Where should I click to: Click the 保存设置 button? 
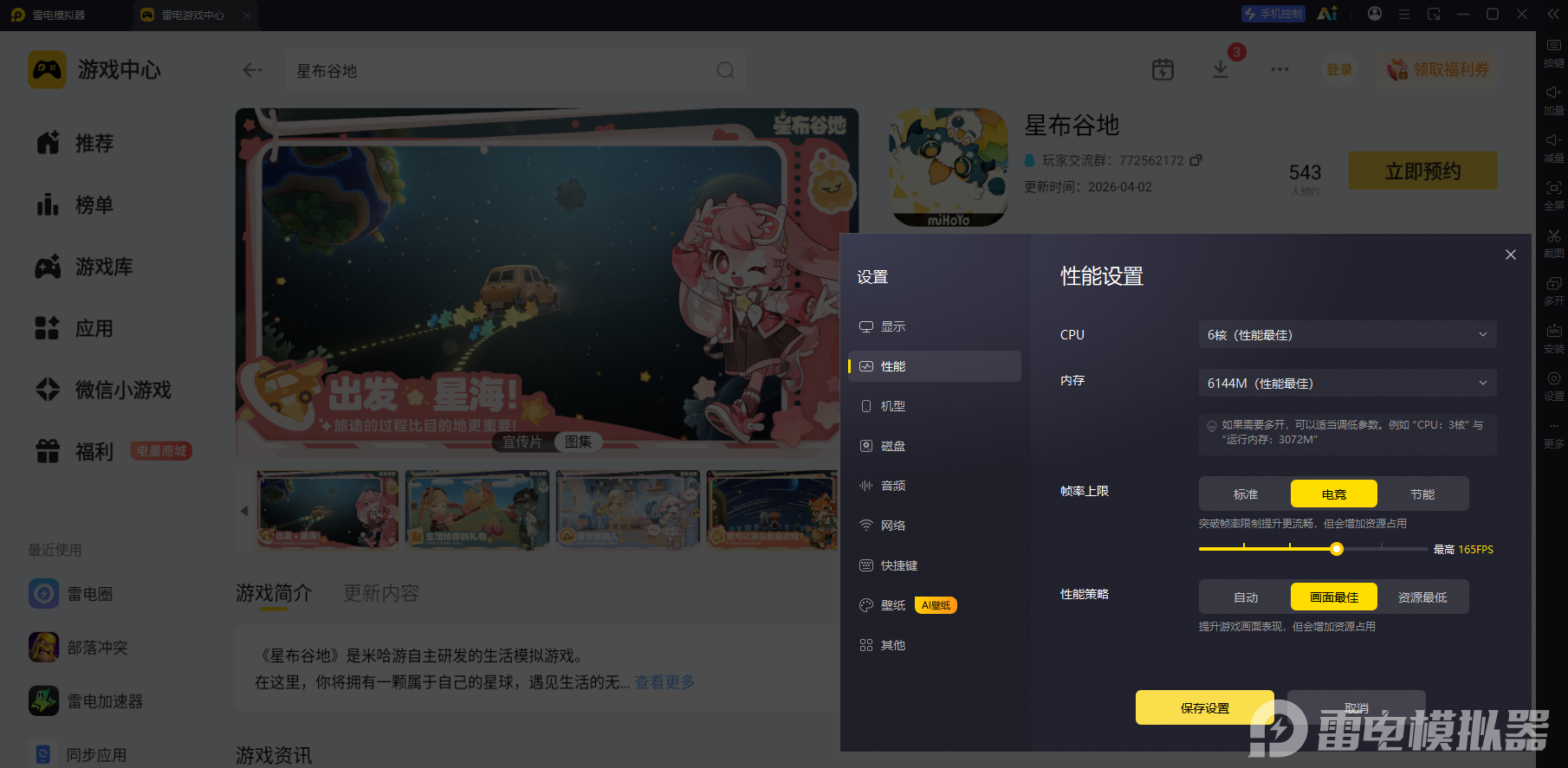click(1204, 707)
